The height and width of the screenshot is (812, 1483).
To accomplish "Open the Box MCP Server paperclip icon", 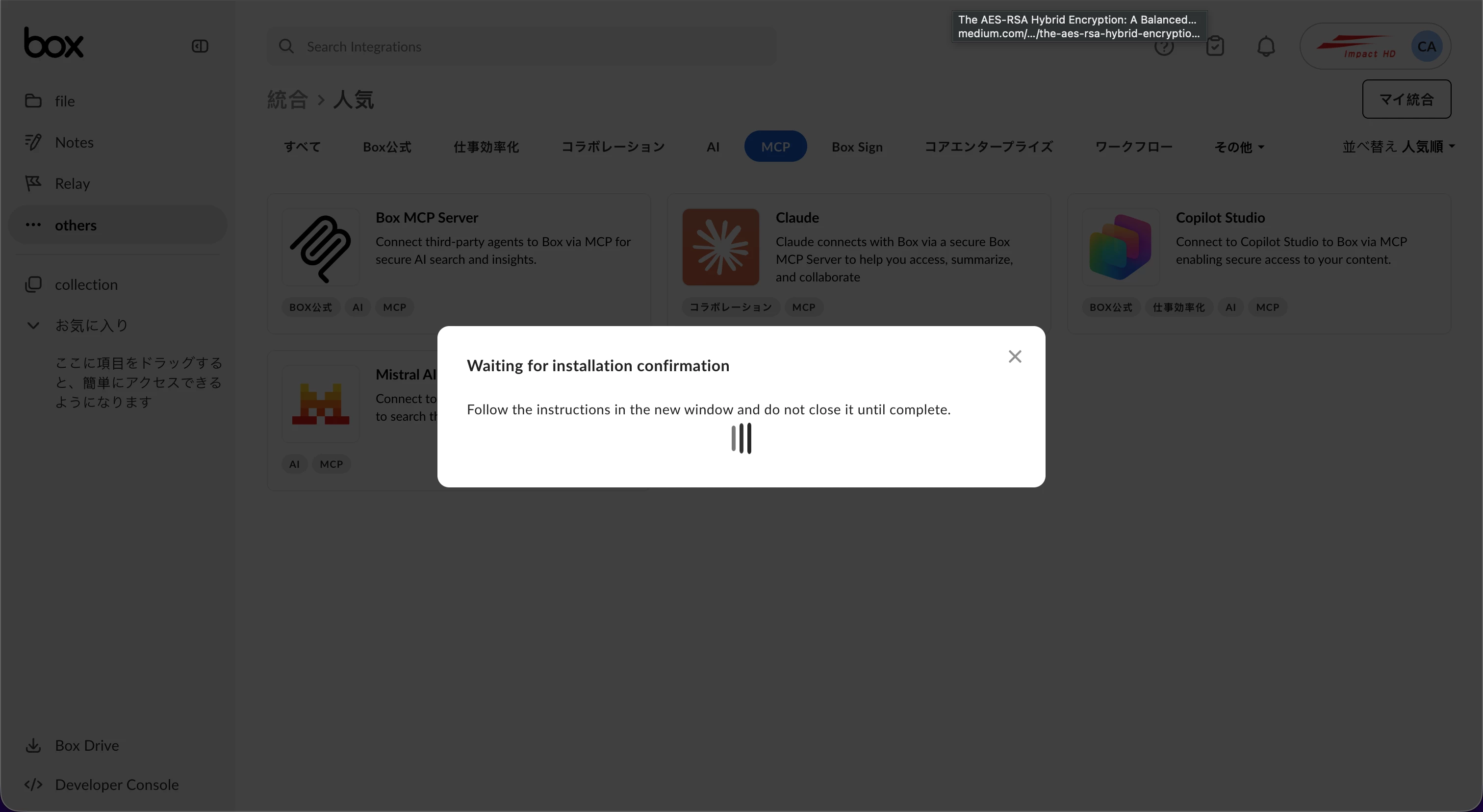I will pos(321,248).
